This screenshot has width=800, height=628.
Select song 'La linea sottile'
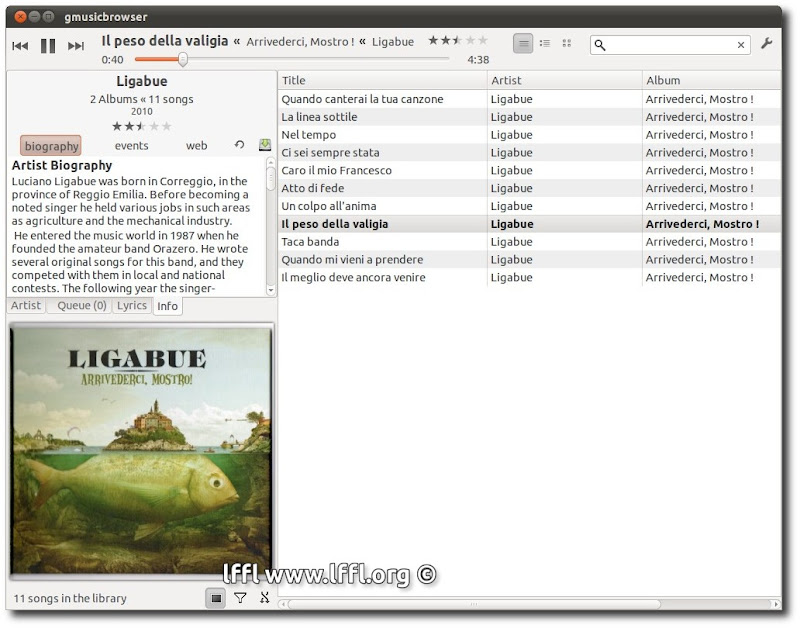(529, 117)
